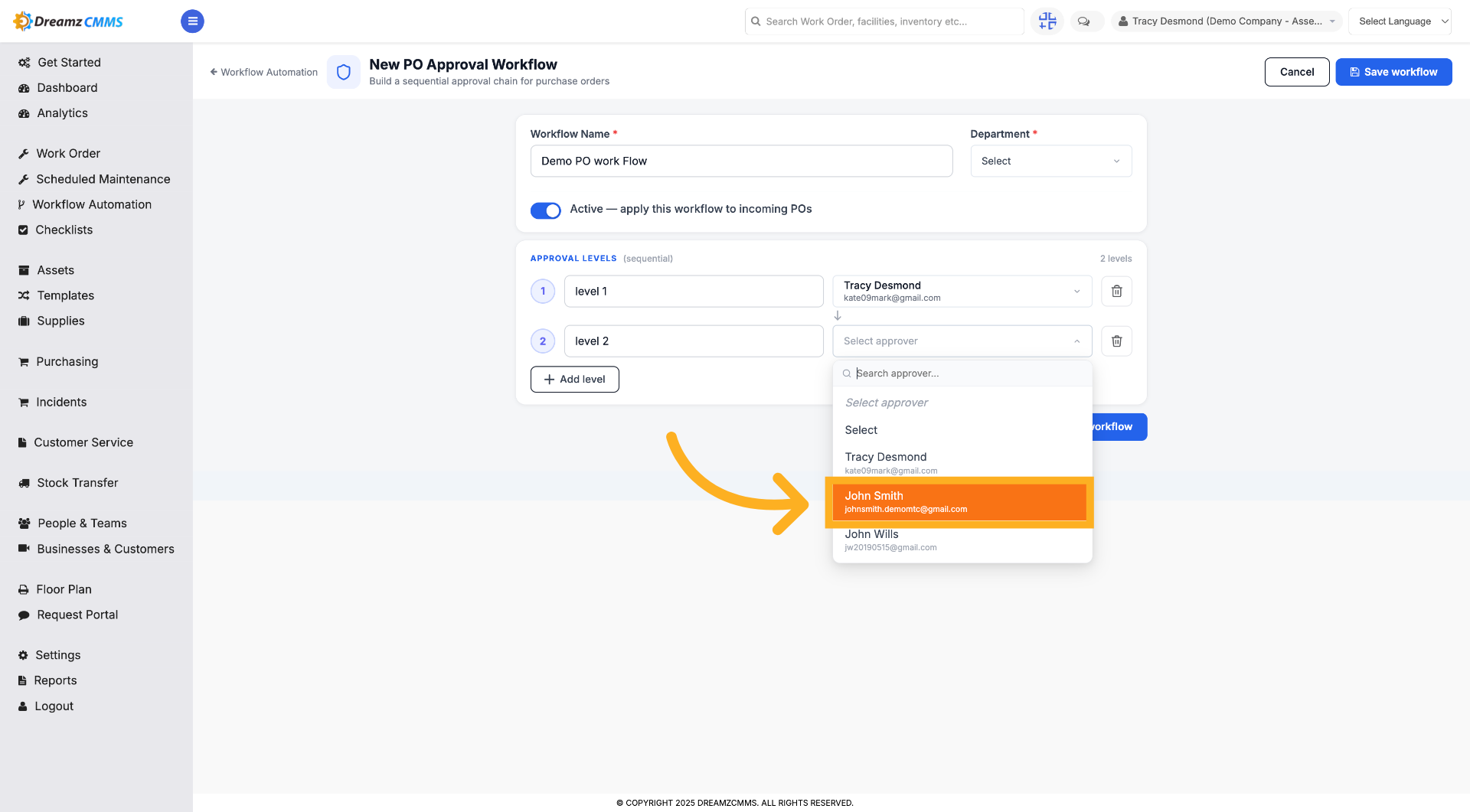Choose John Smith as approver

pyautogui.click(x=959, y=502)
